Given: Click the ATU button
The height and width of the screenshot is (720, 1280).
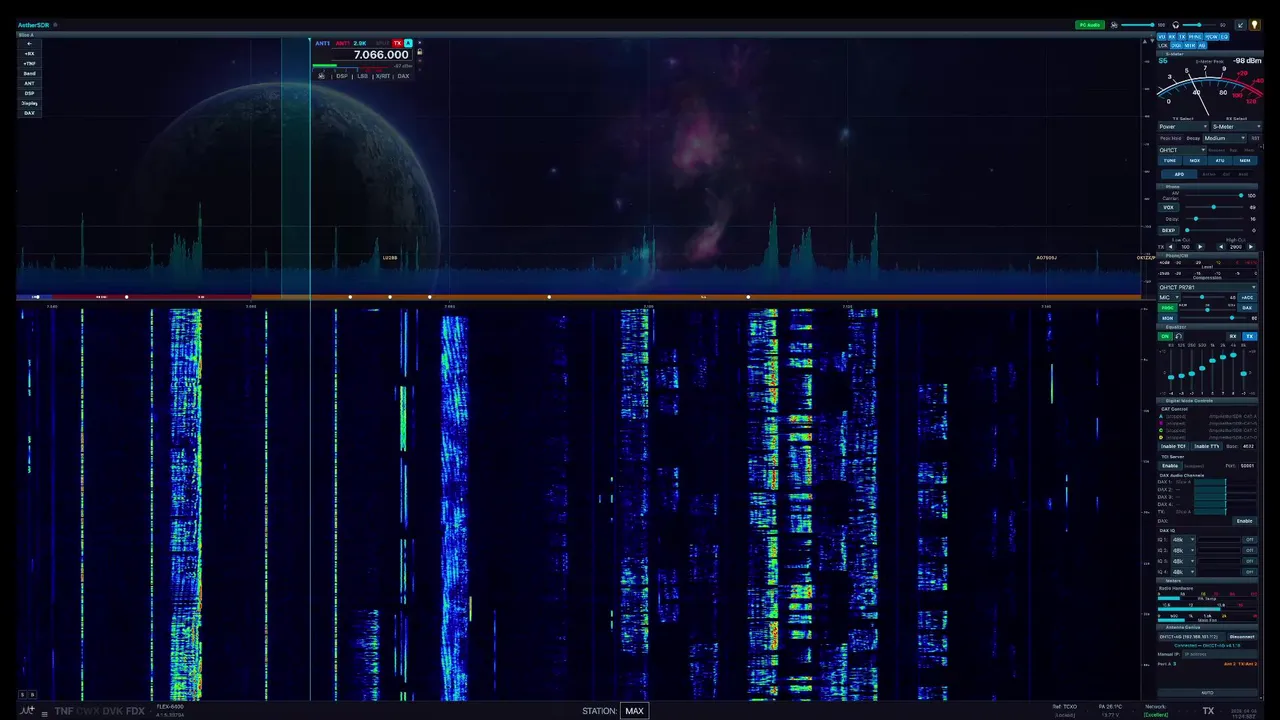Looking at the screenshot, I should 1220,160.
